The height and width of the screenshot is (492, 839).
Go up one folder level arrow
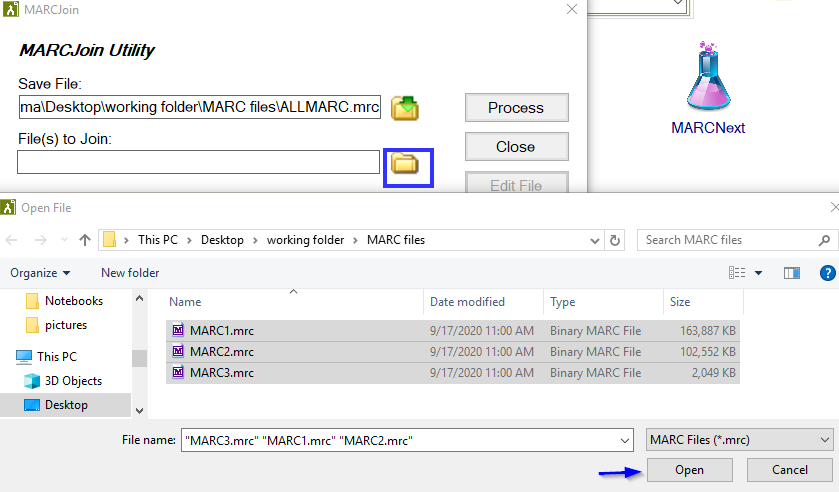tap(85, 240)
